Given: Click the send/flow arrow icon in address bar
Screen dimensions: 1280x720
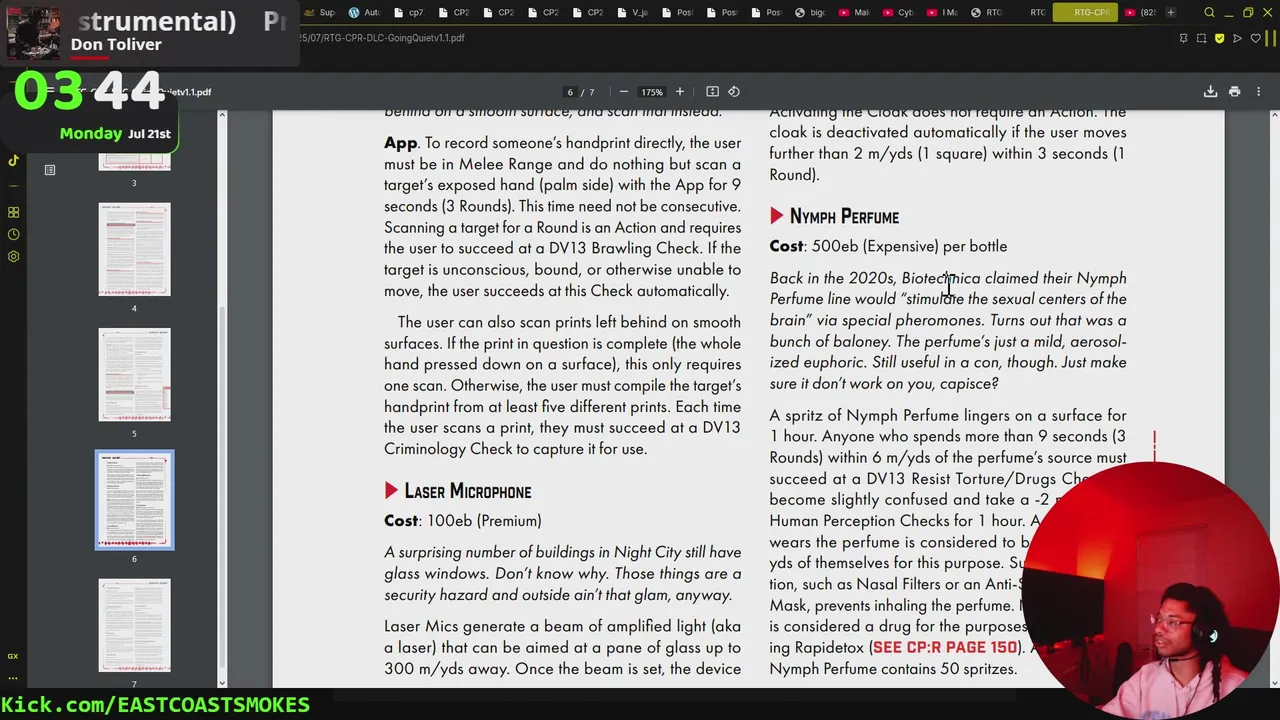Looking at the screenshot, I should click(x=1237, y=38).
